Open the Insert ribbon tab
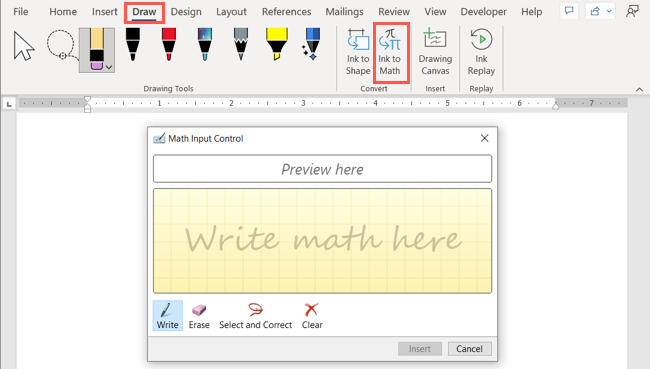Screen dimensions: 650x369 [104, 12]
